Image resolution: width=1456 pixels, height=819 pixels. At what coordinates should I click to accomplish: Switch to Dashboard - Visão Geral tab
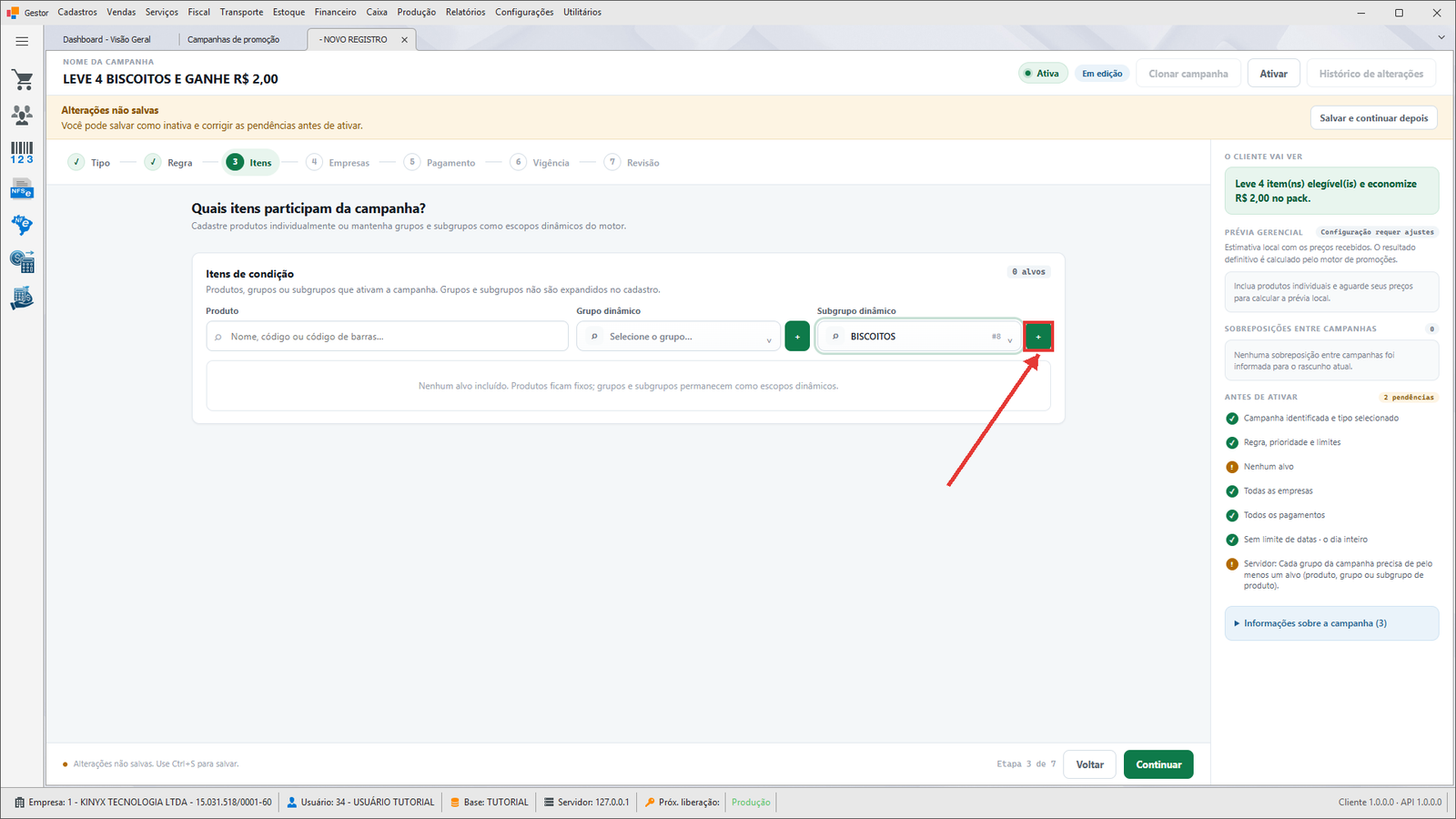(107, 39)
